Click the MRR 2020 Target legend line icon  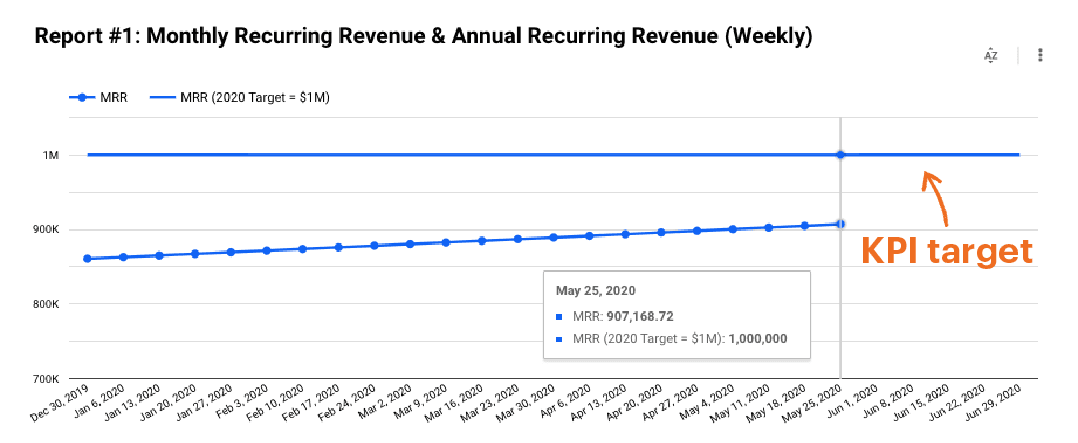[162, 98]
